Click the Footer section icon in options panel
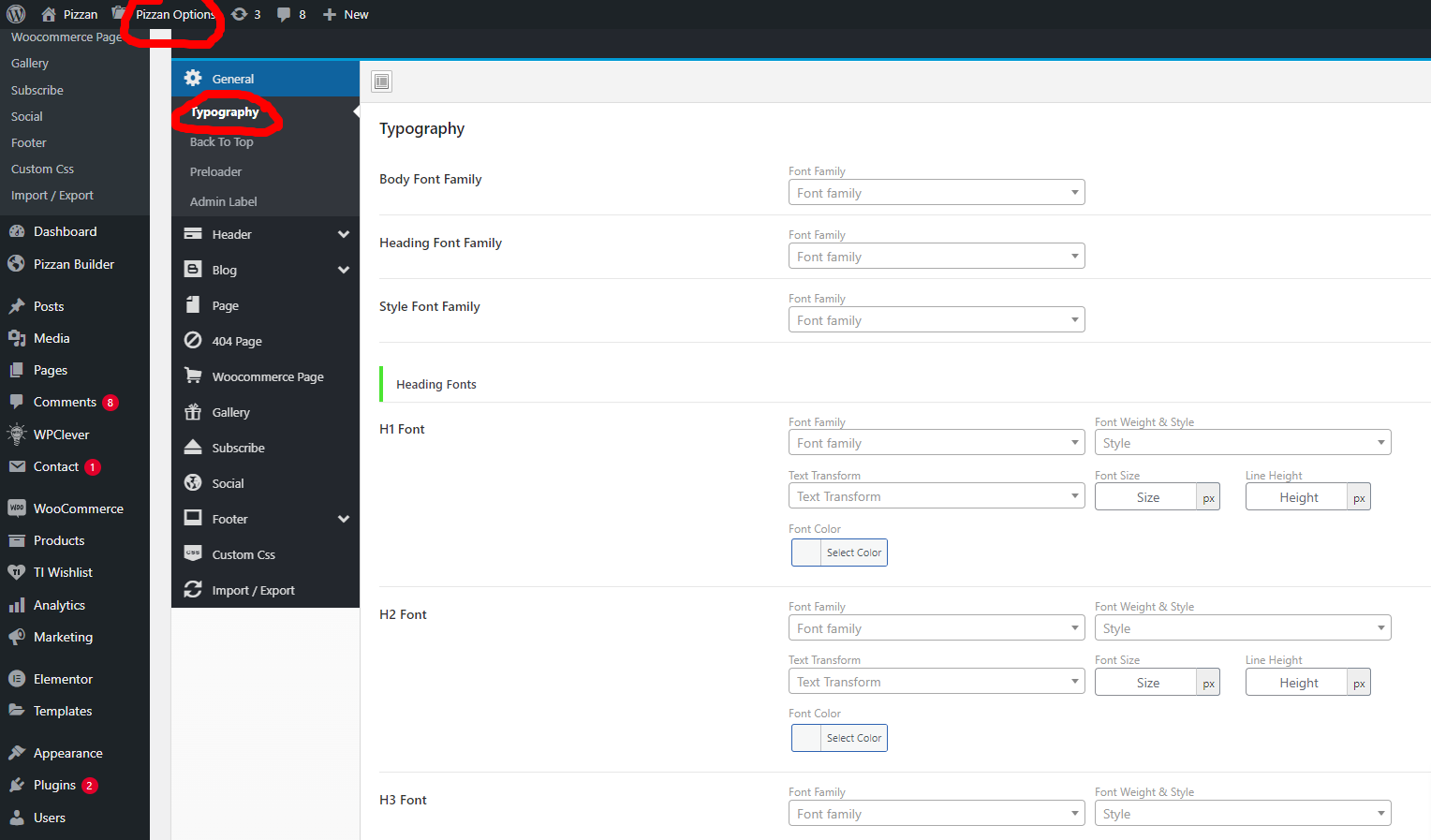This screenshot has height=840, width=1431. 193,518
